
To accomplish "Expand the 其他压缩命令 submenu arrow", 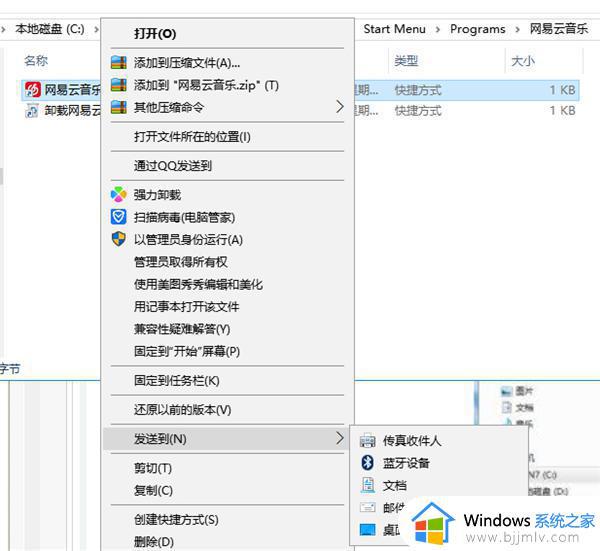I will [x=339, y=107].
